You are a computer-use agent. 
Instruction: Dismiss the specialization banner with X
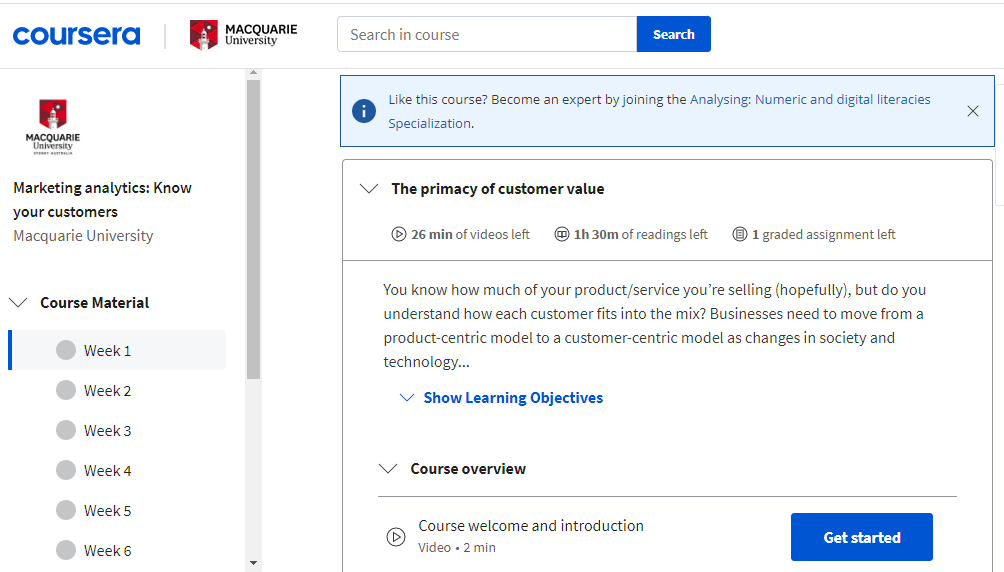[x=973, y=111]
